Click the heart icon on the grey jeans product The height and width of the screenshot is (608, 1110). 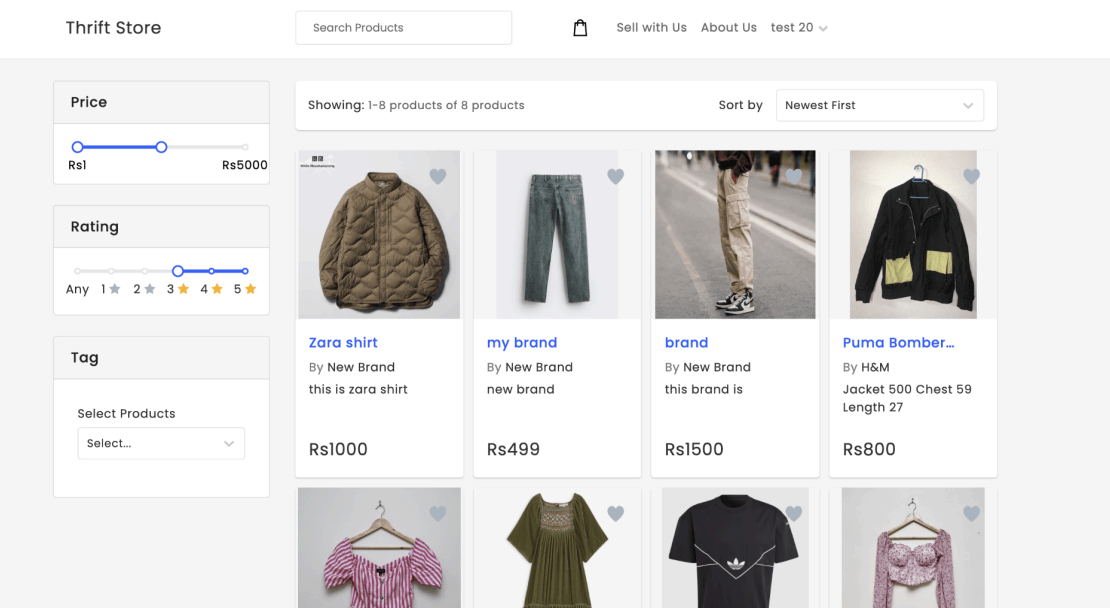pyautogui.click(x=615, y=176)
